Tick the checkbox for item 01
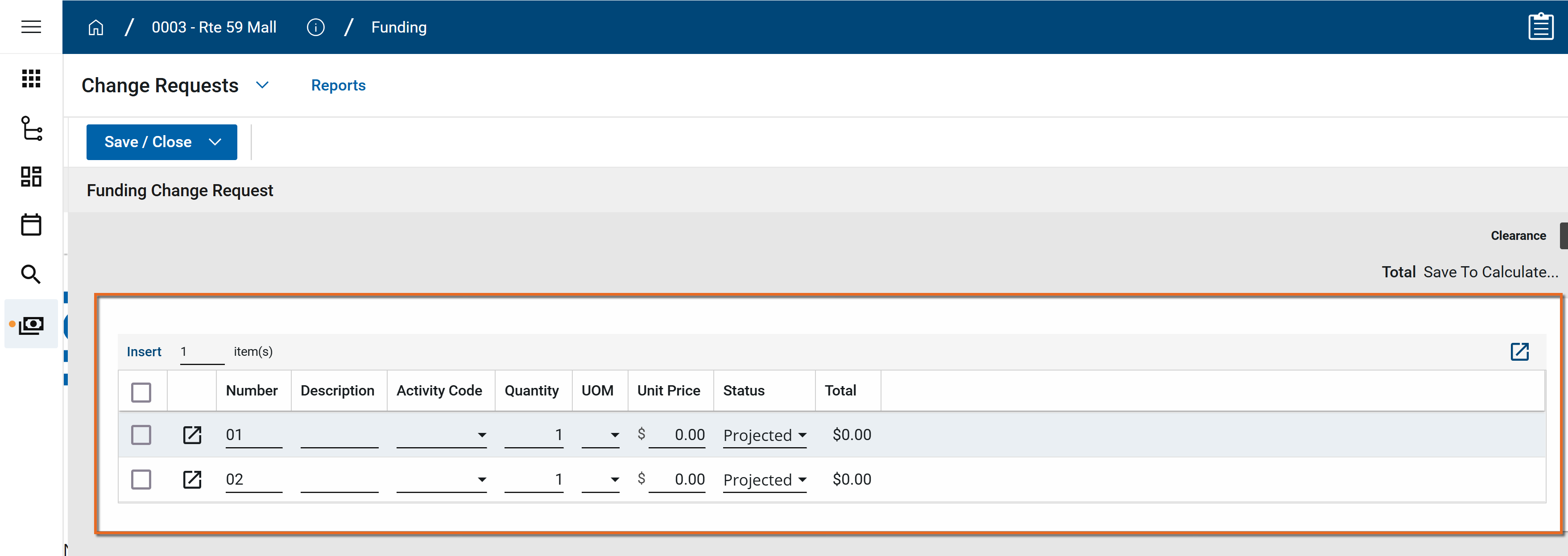Screen dimensions: 1568x556 click(141, 435)
